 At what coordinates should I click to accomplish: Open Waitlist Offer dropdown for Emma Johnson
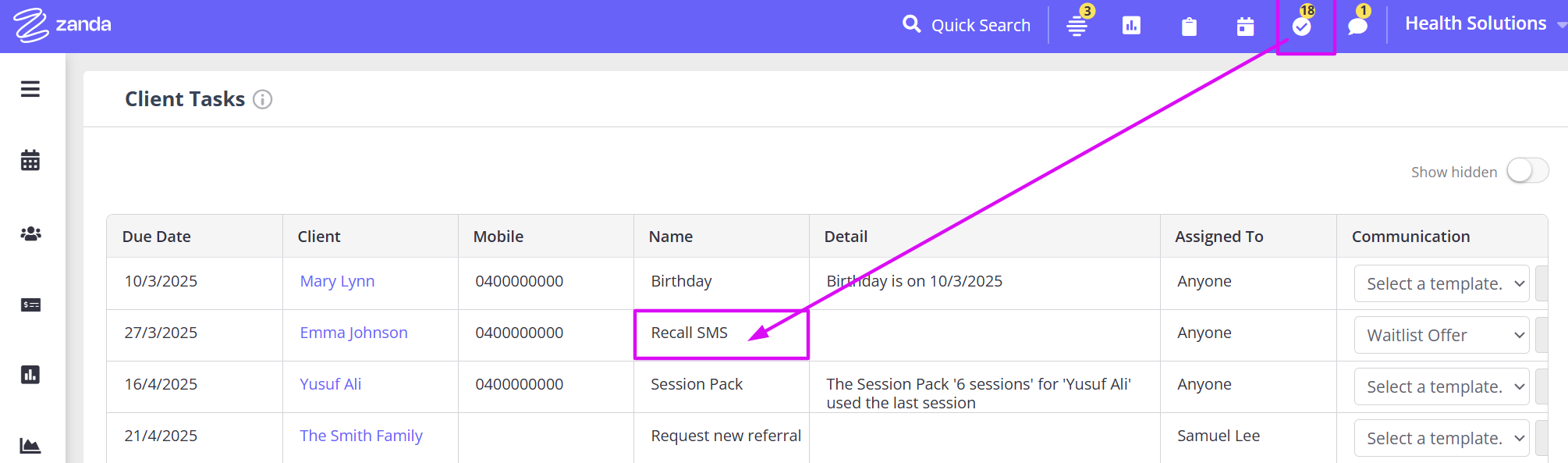1441,335
